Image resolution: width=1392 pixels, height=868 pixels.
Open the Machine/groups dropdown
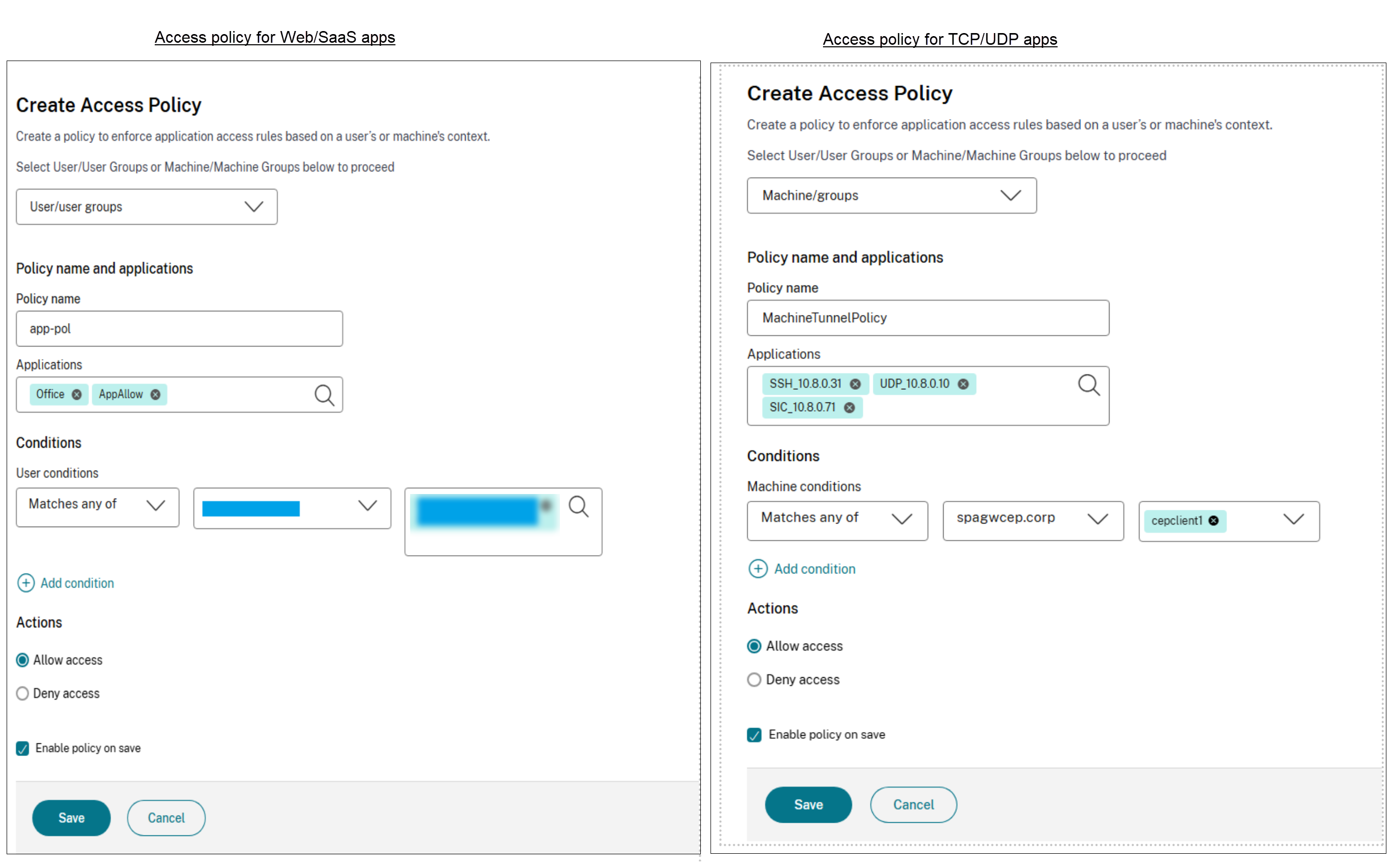[x=891, y=196]
